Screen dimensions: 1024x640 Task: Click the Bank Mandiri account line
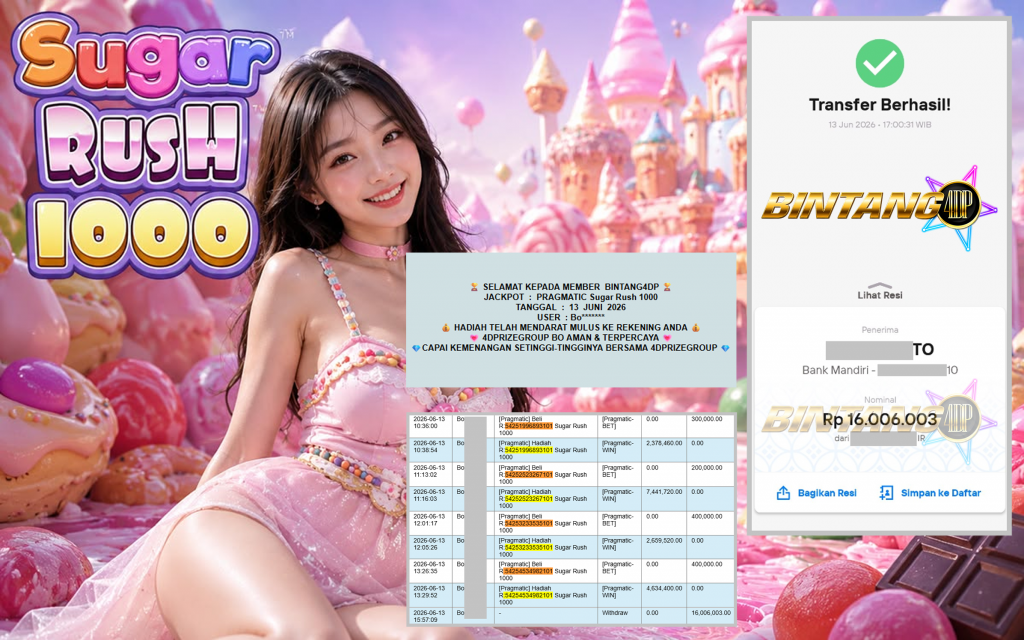pos(880,370)
